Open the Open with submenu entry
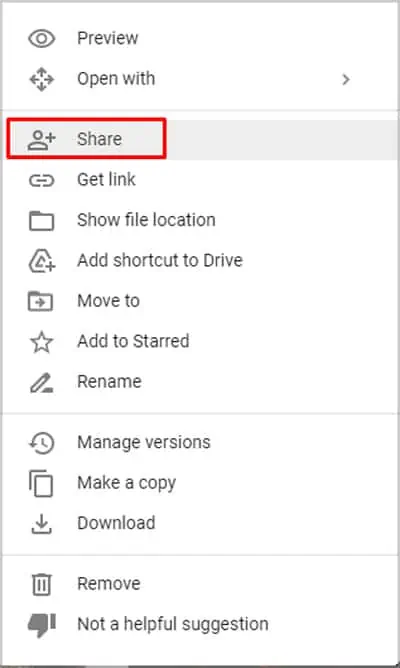This screenshot has width=400, height=668. [200, 79]
